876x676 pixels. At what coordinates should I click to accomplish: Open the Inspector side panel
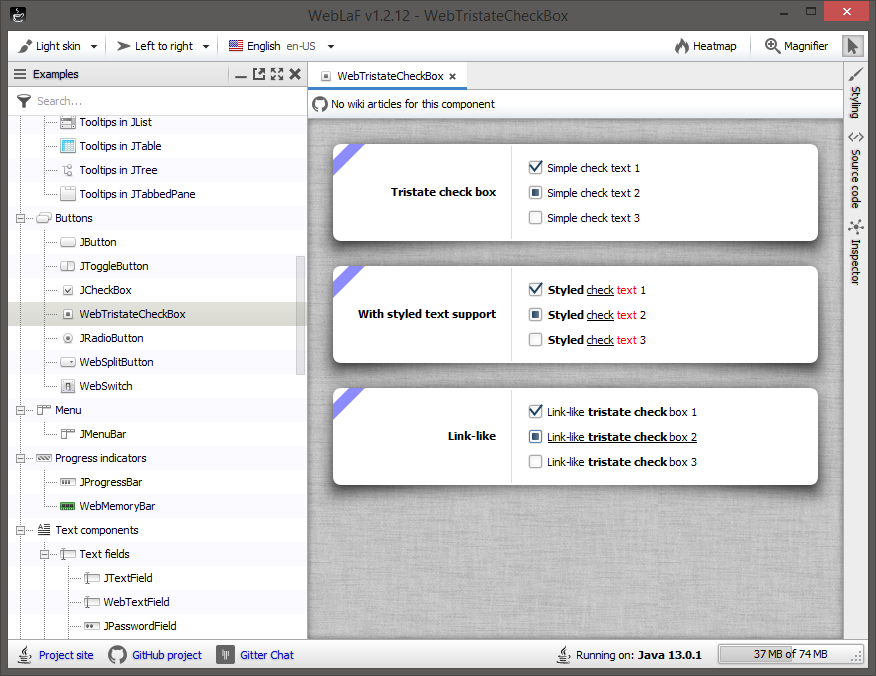[x=855, y=253]
